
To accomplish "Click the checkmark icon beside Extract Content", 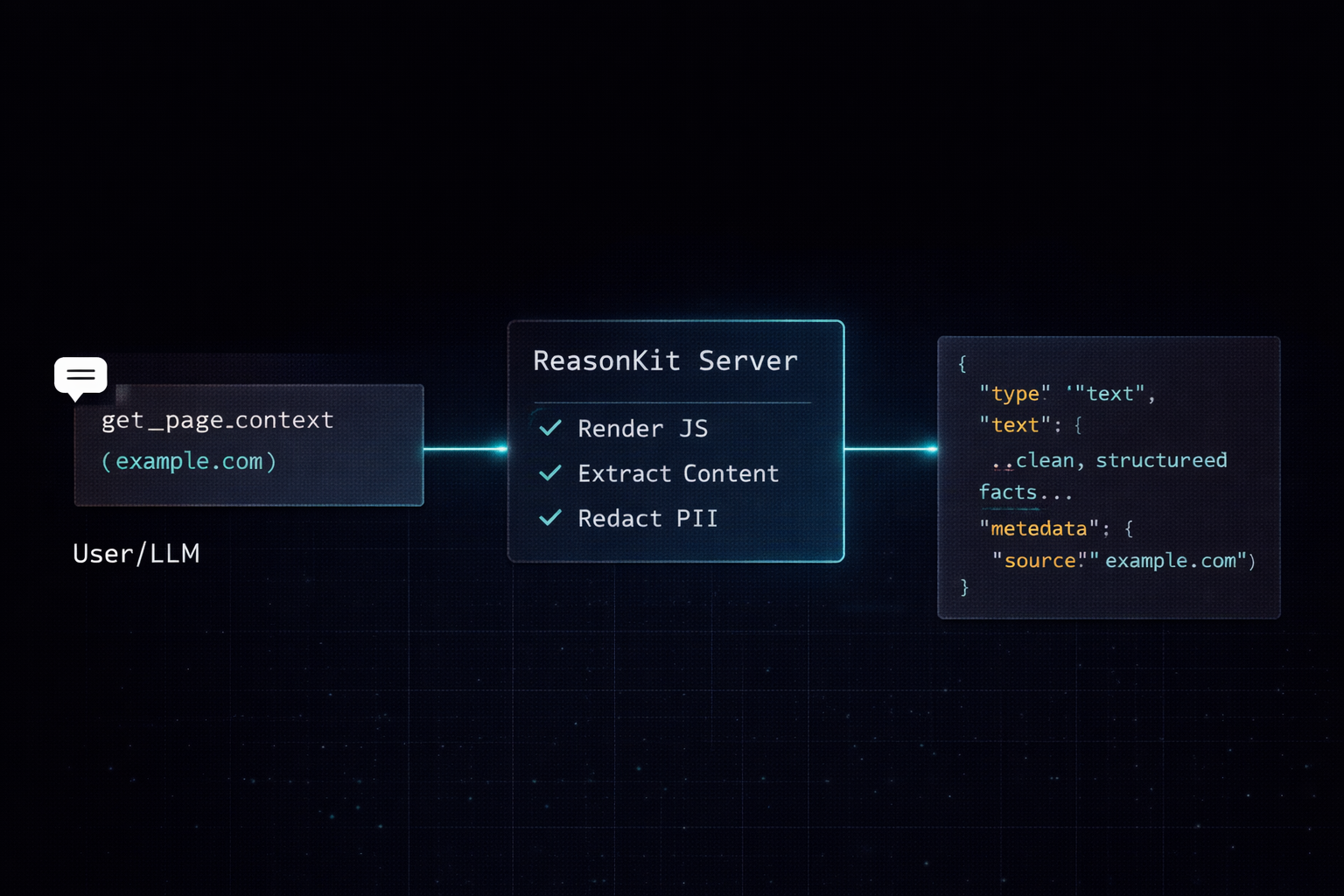I will coord(550,472).
